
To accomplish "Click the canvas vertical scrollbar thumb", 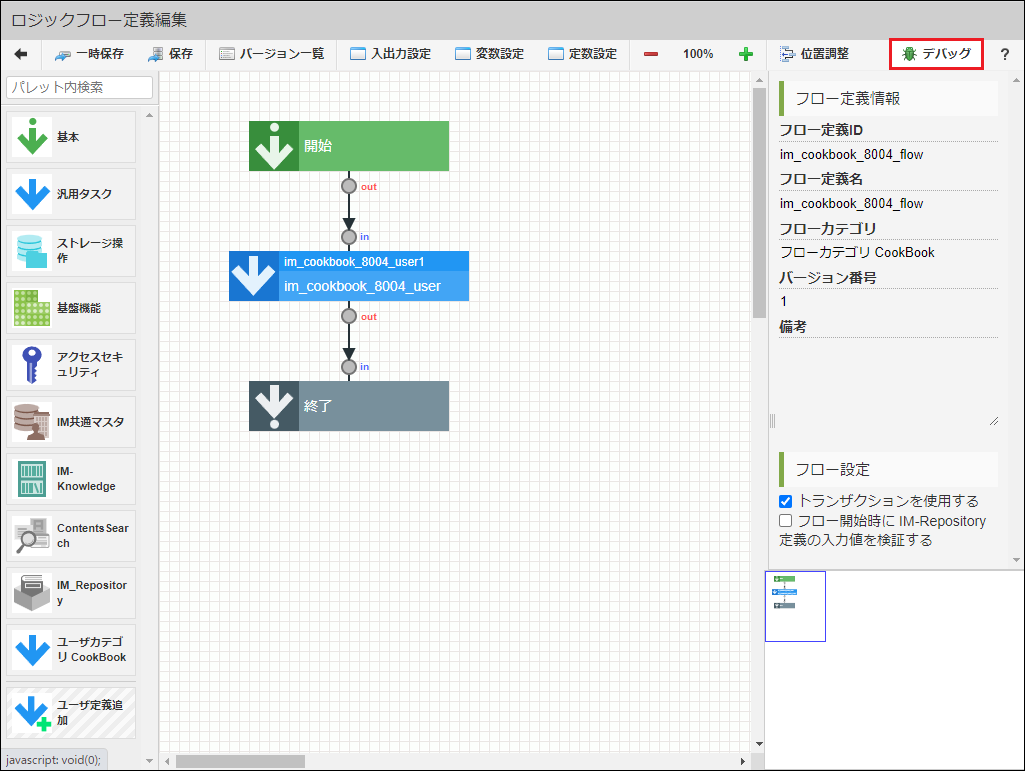I will point(759,203).
